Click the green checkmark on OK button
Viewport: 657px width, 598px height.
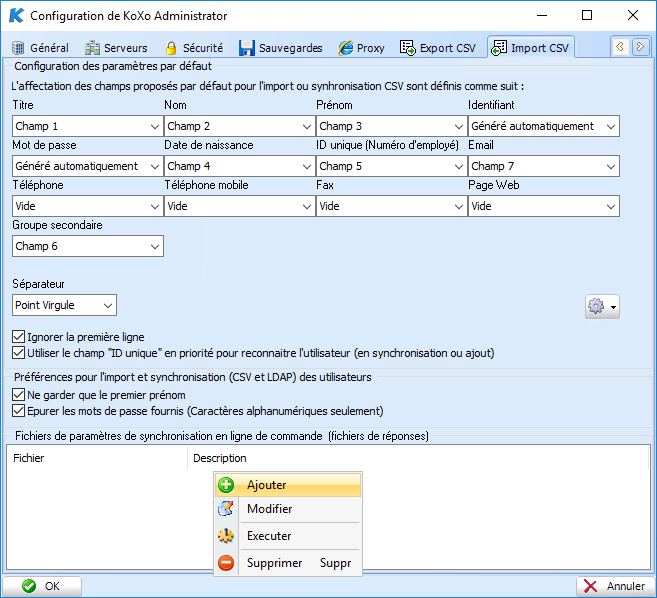coord(29,586)
